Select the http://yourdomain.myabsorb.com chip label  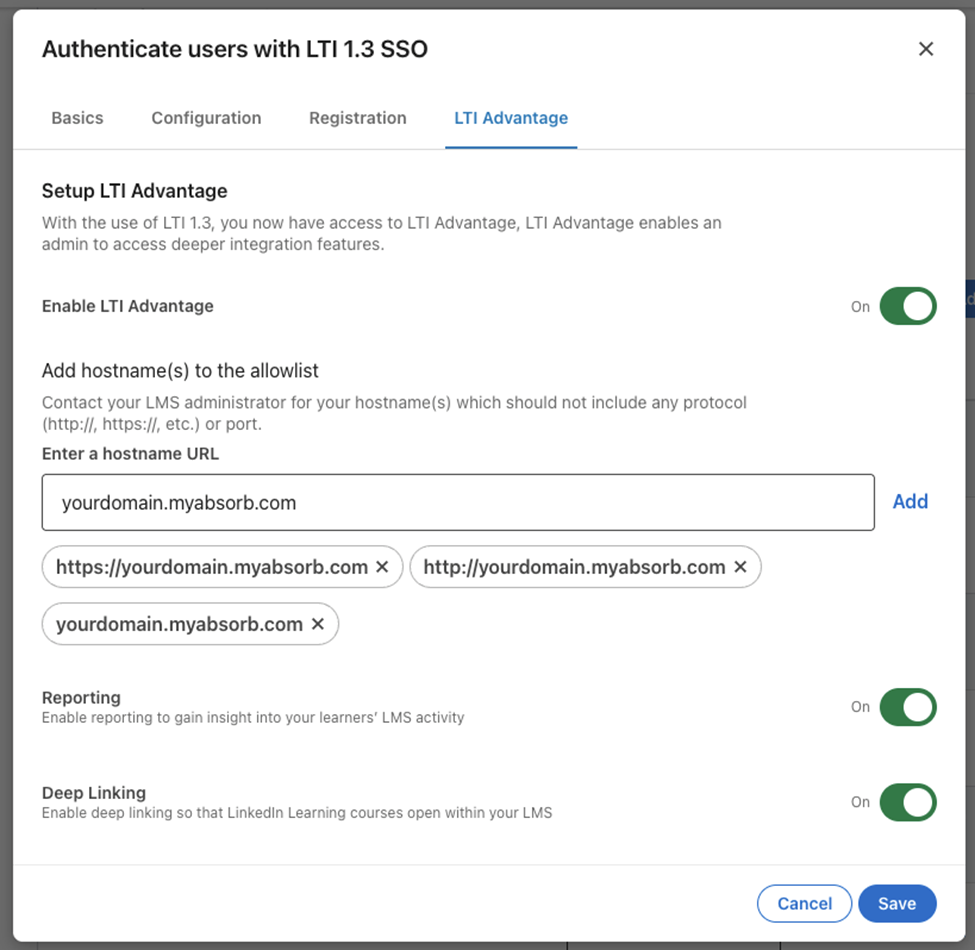pos(575,567)
